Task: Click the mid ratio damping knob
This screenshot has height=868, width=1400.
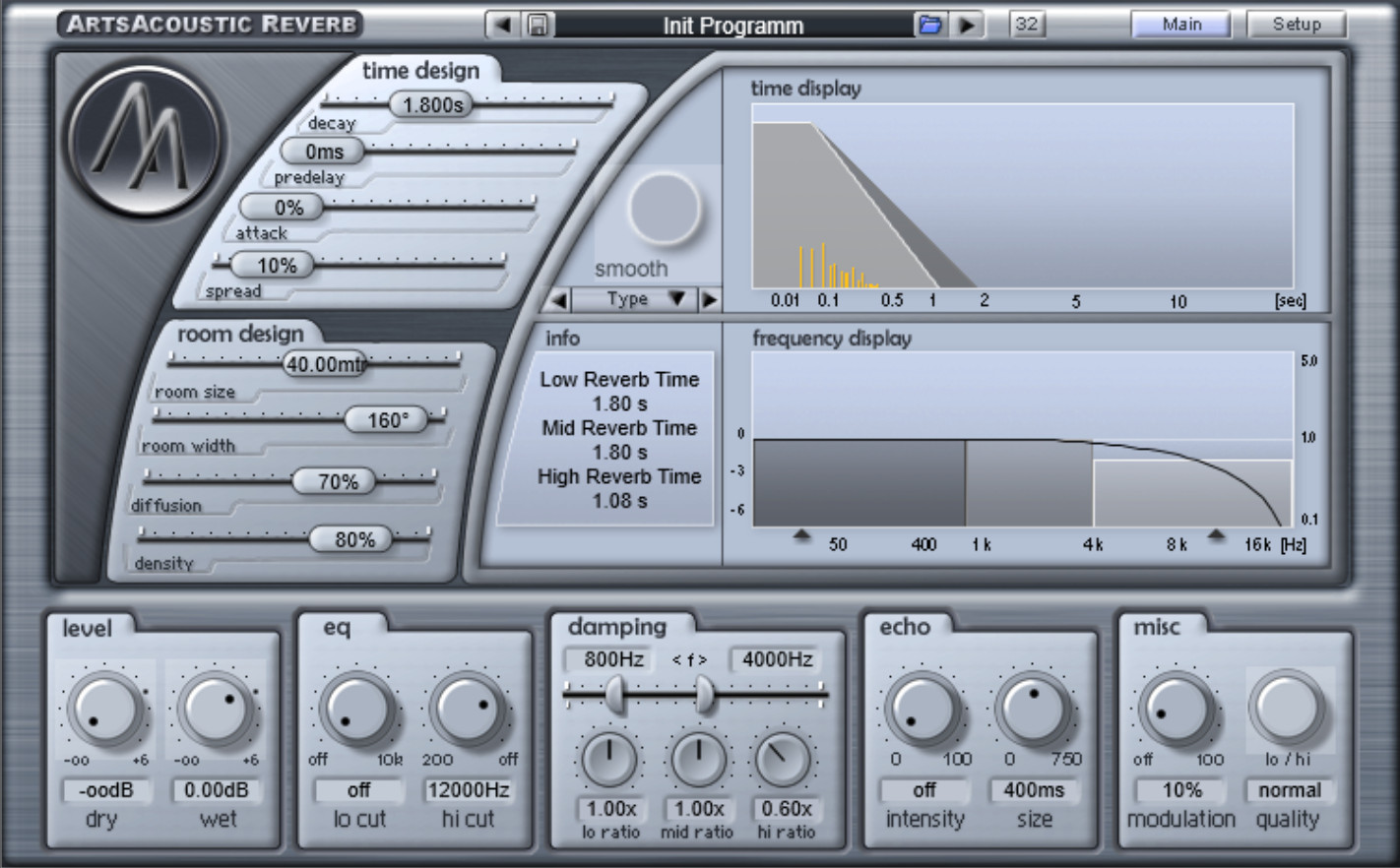Action: (x=698, y=761)
